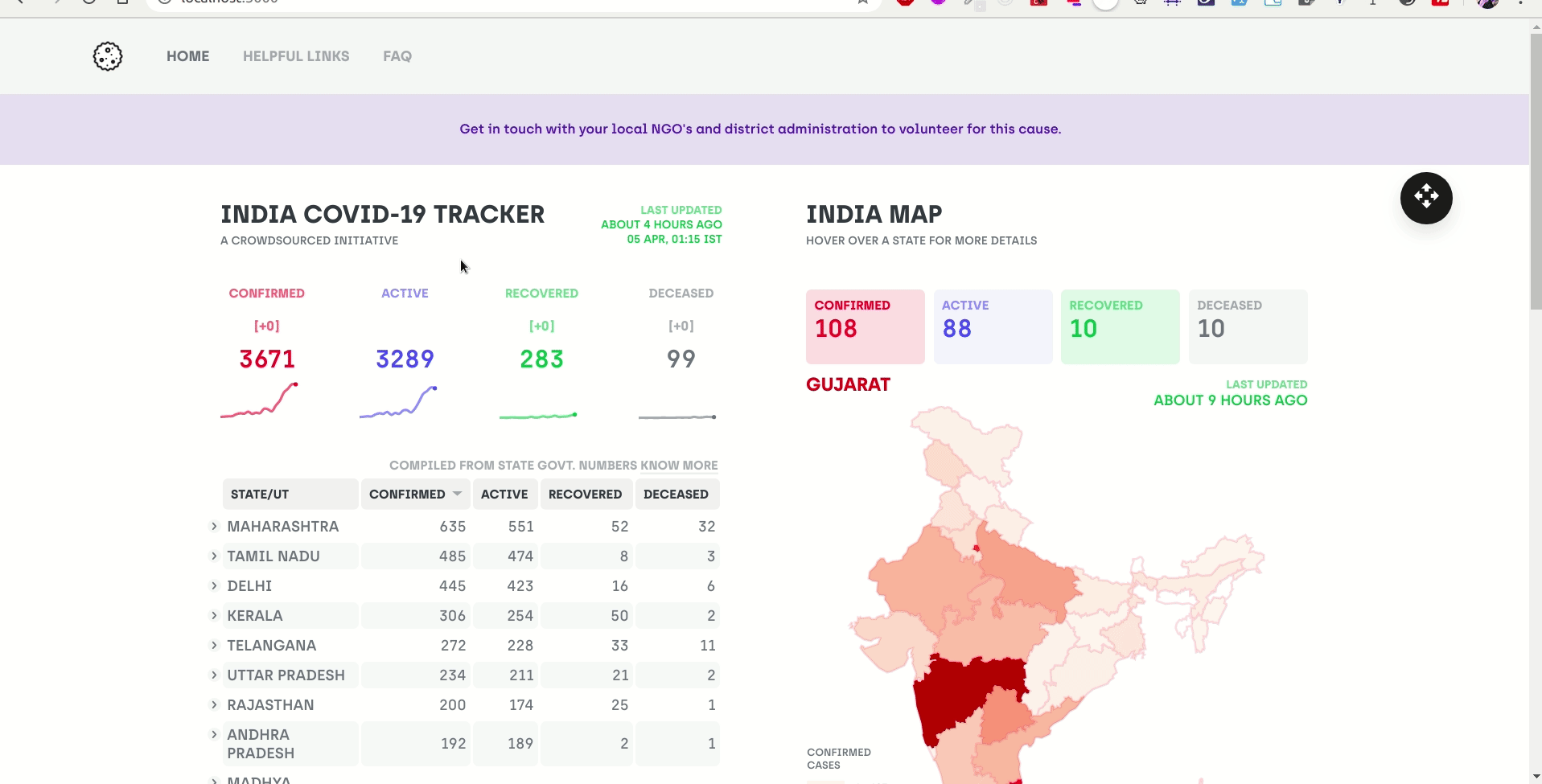Open the FAQ navigation item
The width and height of the screenshot is (1542, 784).
397,56
